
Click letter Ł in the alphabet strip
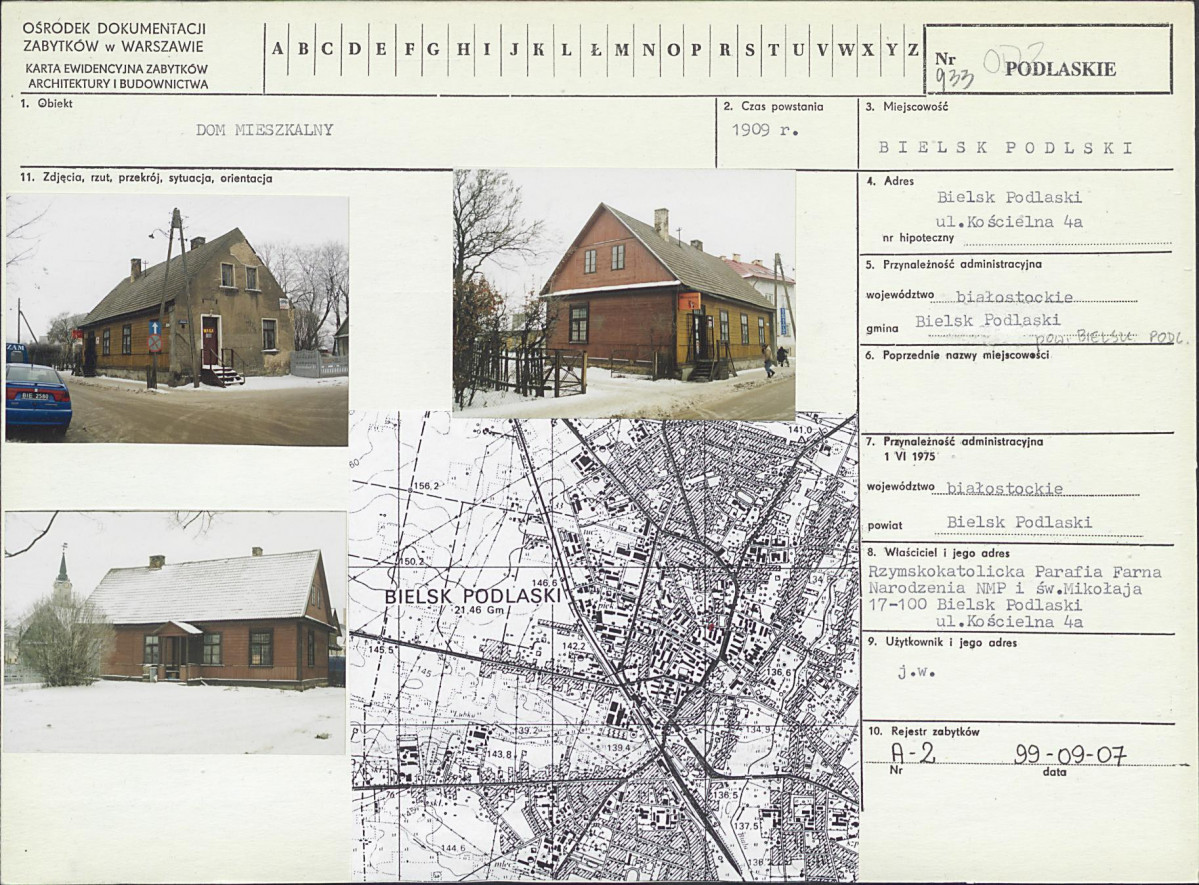tap(595, 50)
